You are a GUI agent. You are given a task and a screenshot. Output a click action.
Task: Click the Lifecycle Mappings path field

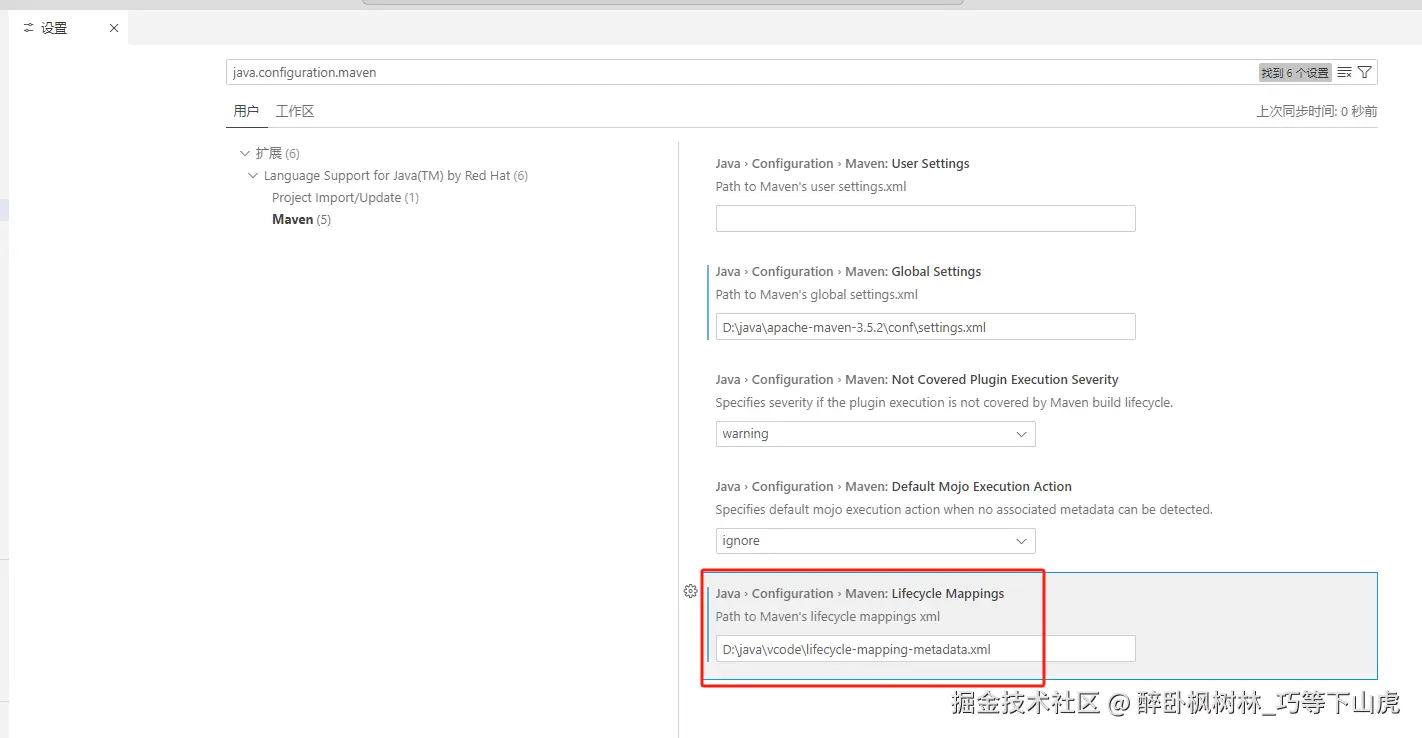[x=926, y=649]
